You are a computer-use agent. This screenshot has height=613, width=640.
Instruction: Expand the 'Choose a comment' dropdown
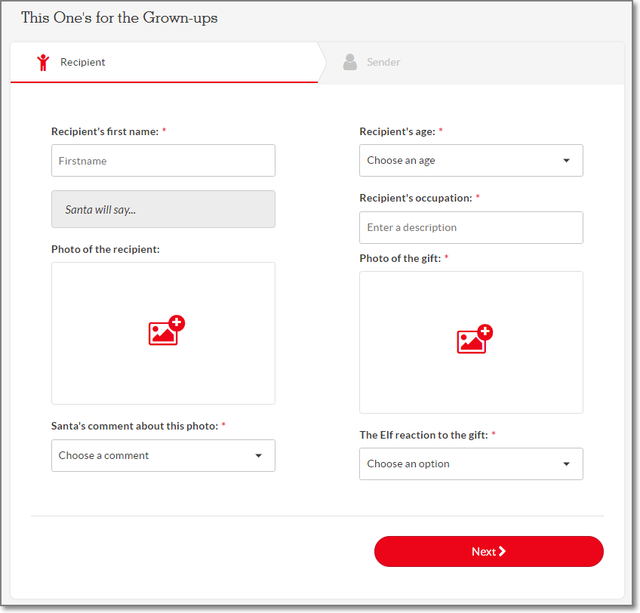(x=150, y=456)
